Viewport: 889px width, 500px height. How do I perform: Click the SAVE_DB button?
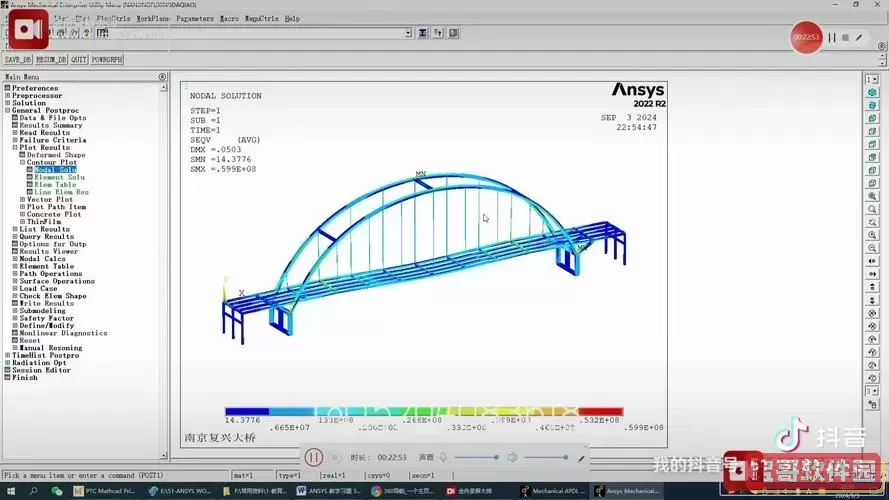[18, 60]
